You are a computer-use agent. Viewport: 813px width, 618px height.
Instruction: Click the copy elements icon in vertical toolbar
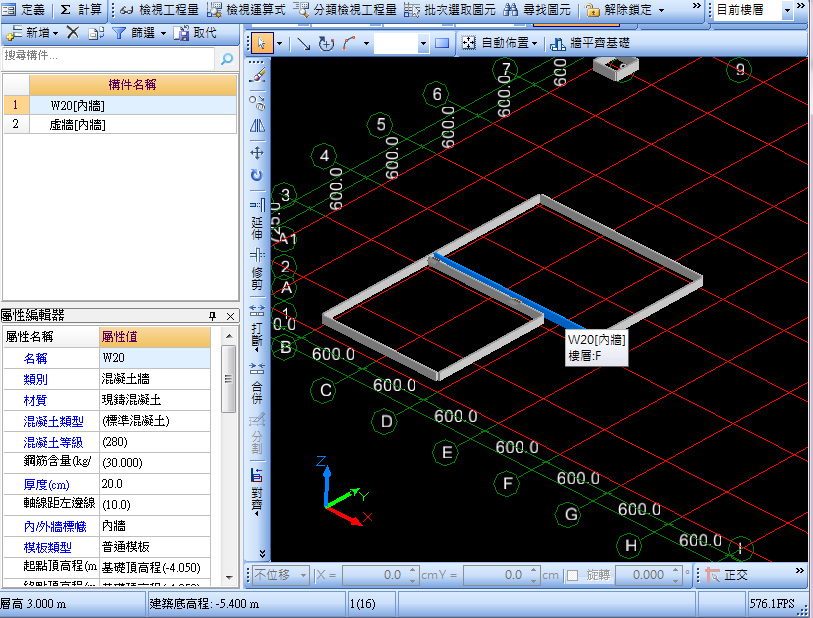coord(258,102)
